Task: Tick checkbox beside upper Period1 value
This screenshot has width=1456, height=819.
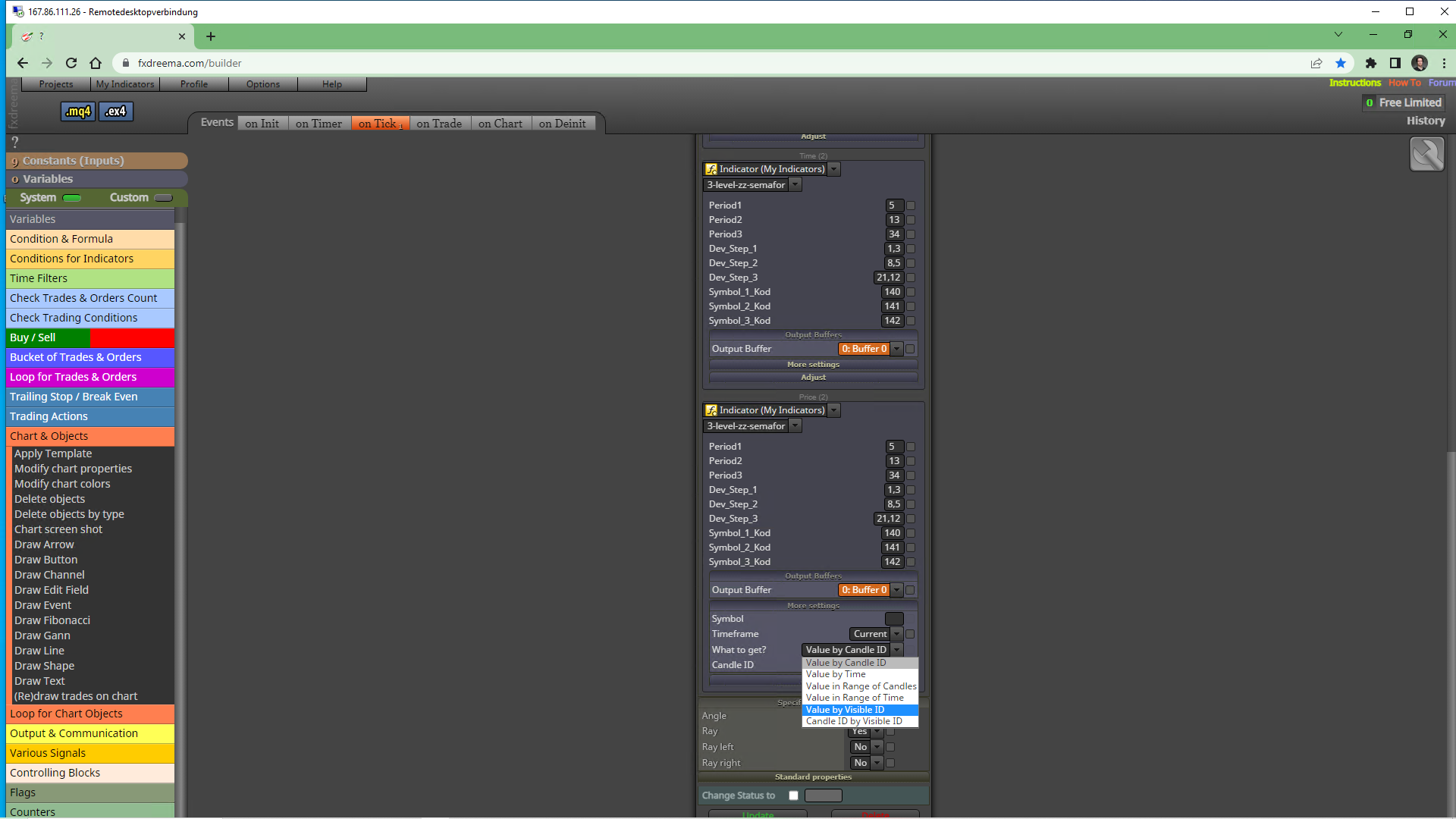Action: pos(911,206)
